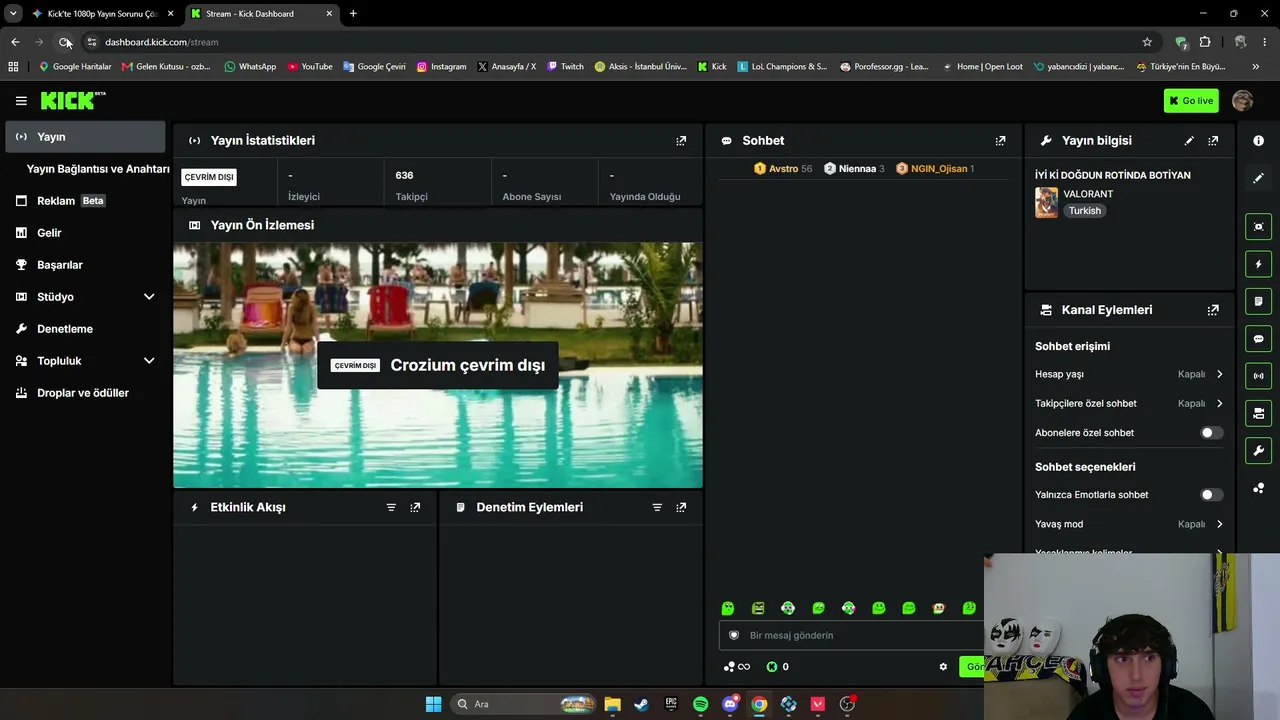Bookmark this page with the star icon
Screen dimensions: 1280x720
pos(1147,42)
